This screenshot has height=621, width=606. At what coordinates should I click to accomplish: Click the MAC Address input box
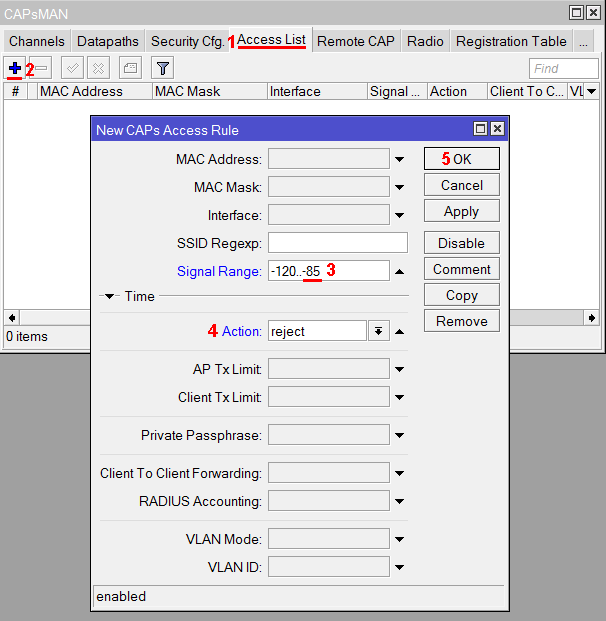[x=329, y=159]
